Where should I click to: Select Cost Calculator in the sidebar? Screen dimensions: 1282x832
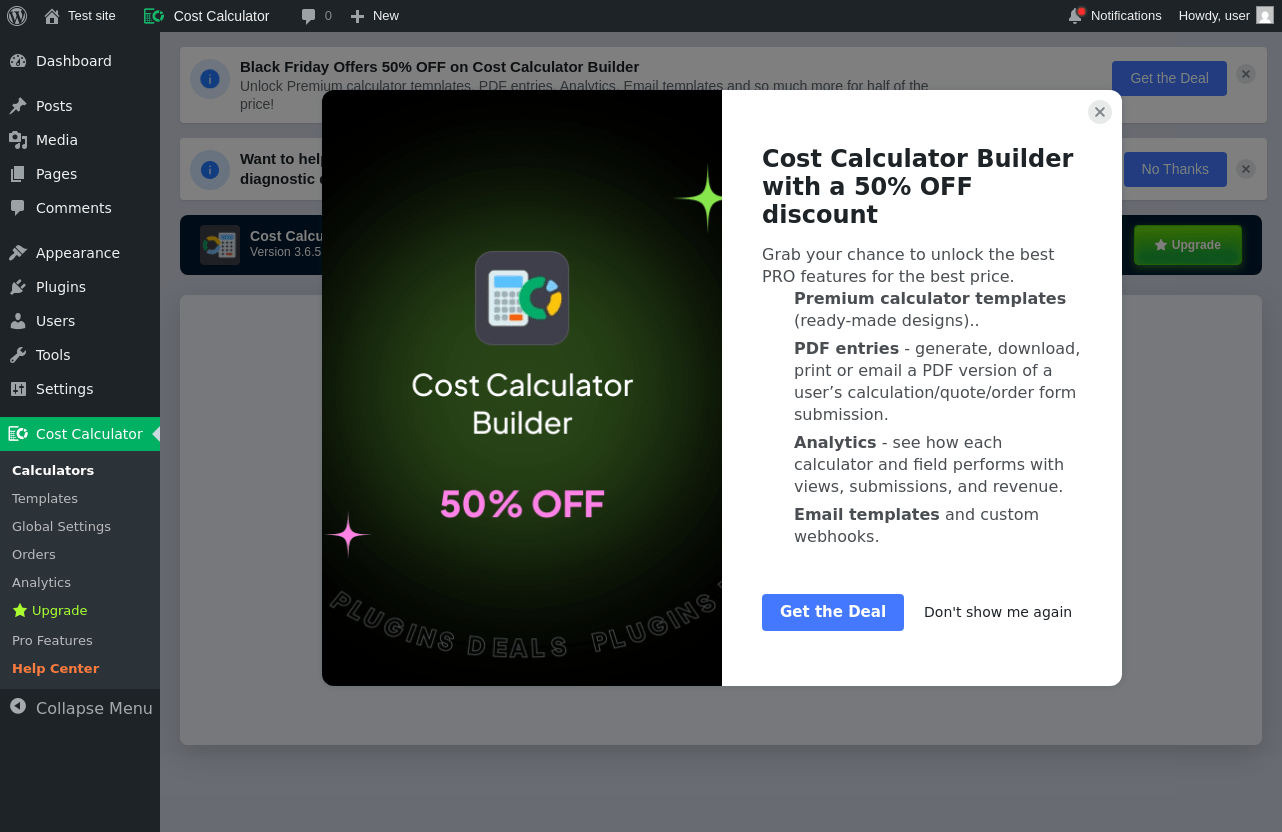tap(80, 434)
